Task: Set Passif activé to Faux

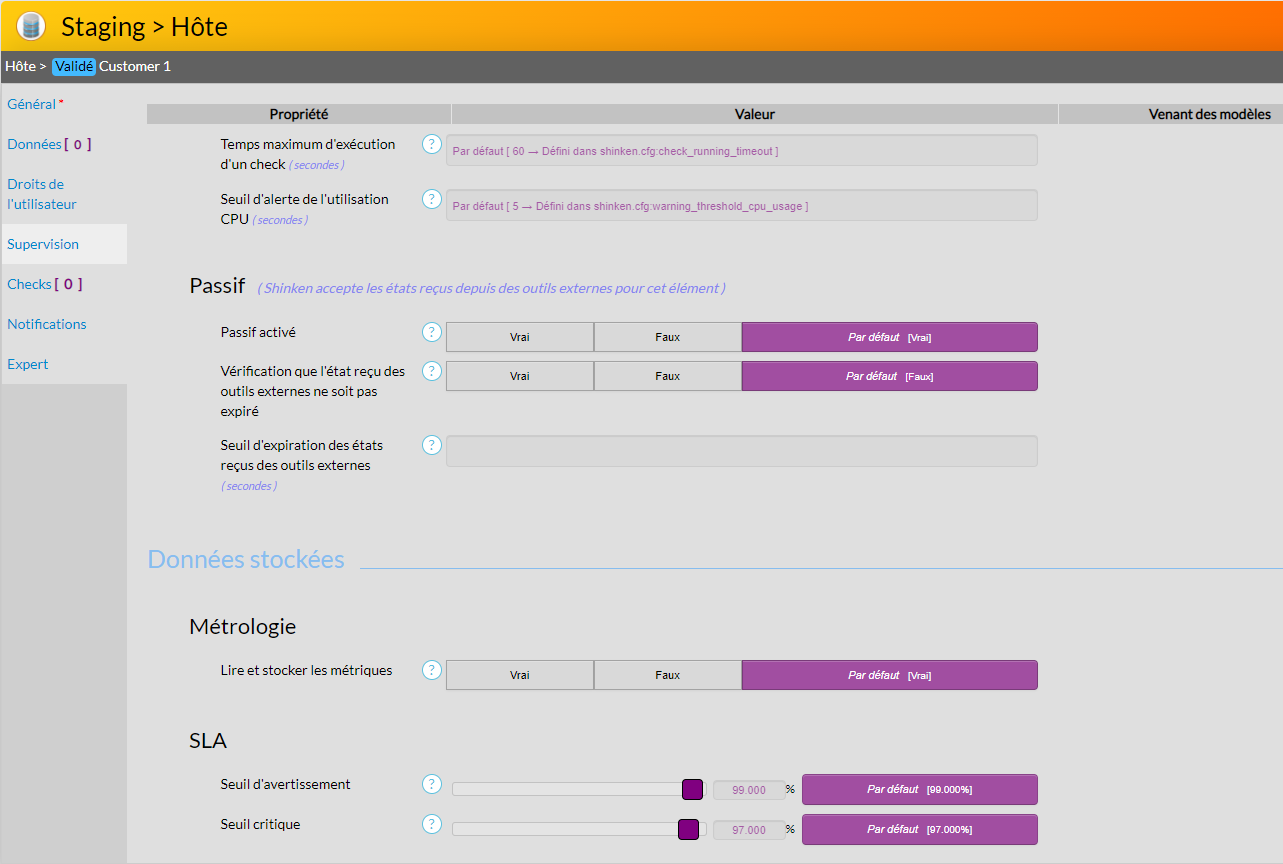Action: tap(667, 337)
